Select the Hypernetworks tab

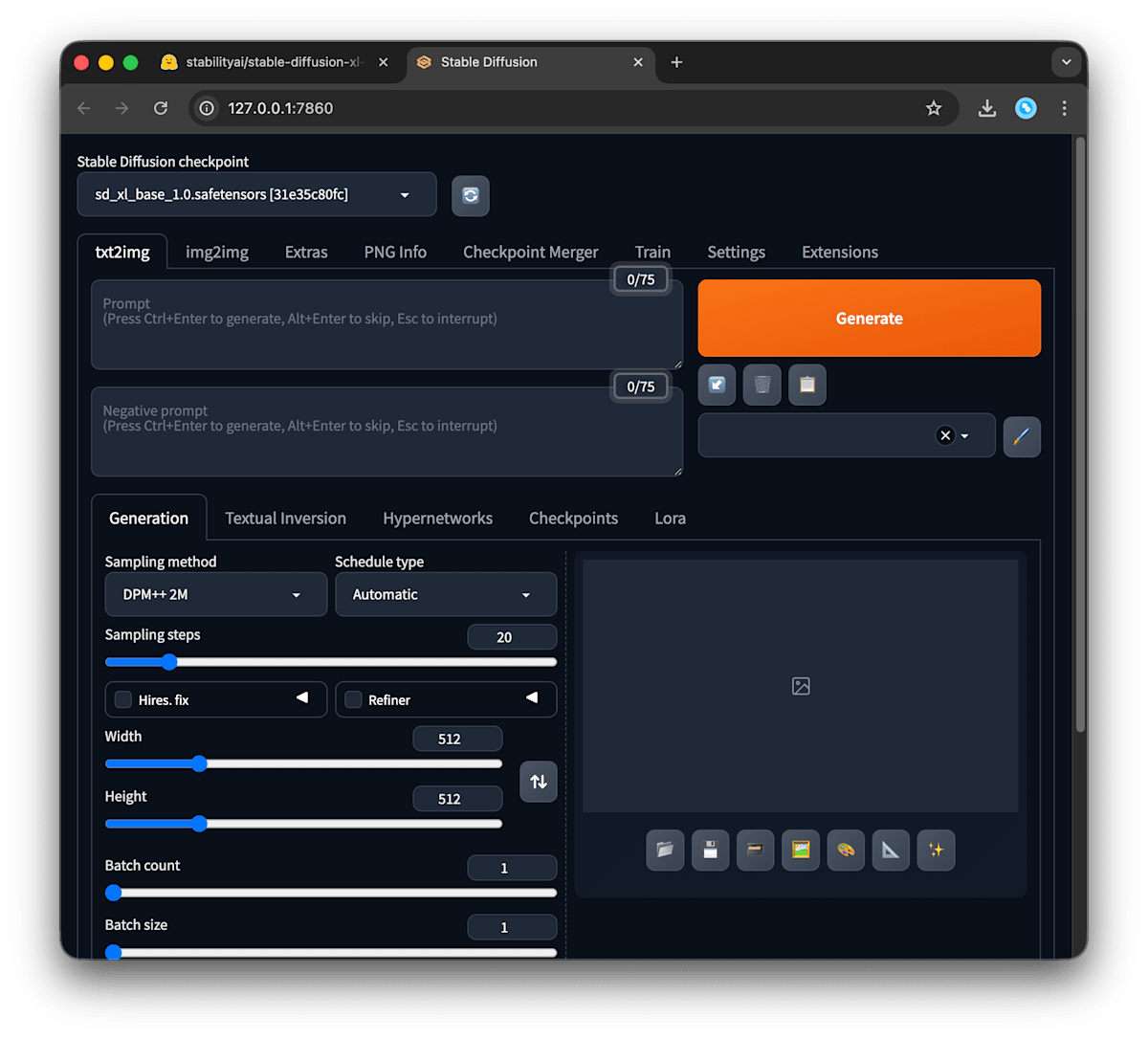click(438, 518)
